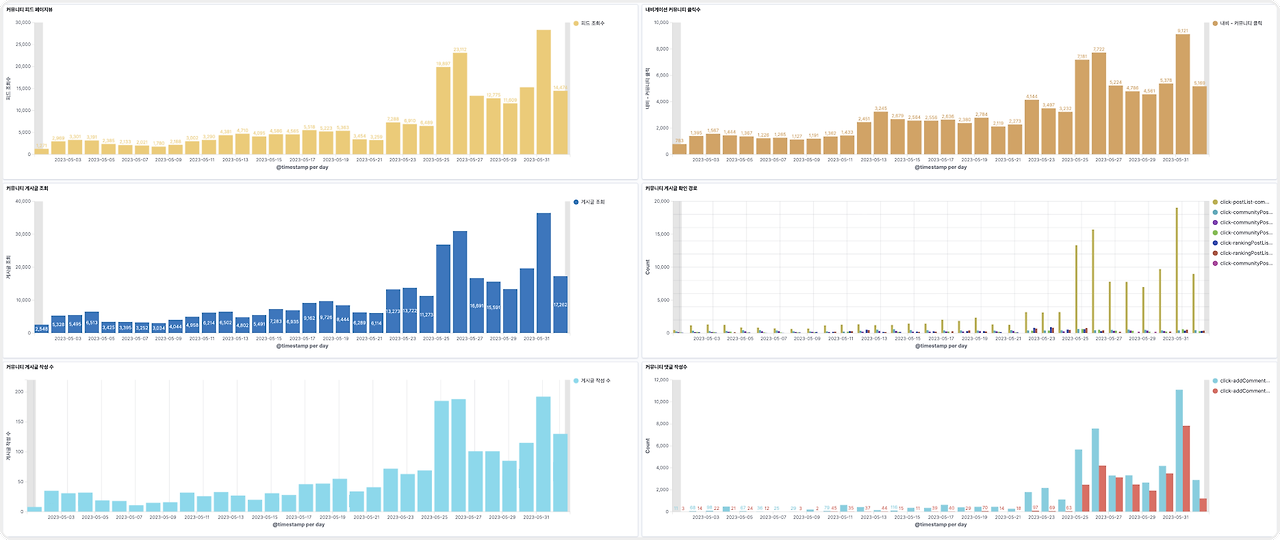
Task: Toggle the click-postList-com... legend series
Action: click(1243, 202)
